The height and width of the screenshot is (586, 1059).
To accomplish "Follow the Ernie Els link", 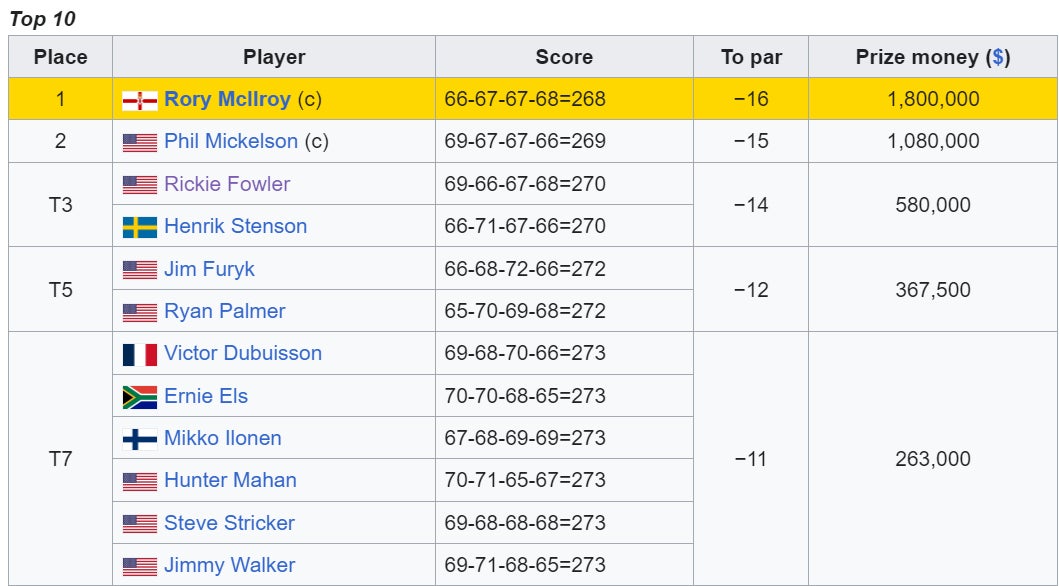I will click(206, 396).
